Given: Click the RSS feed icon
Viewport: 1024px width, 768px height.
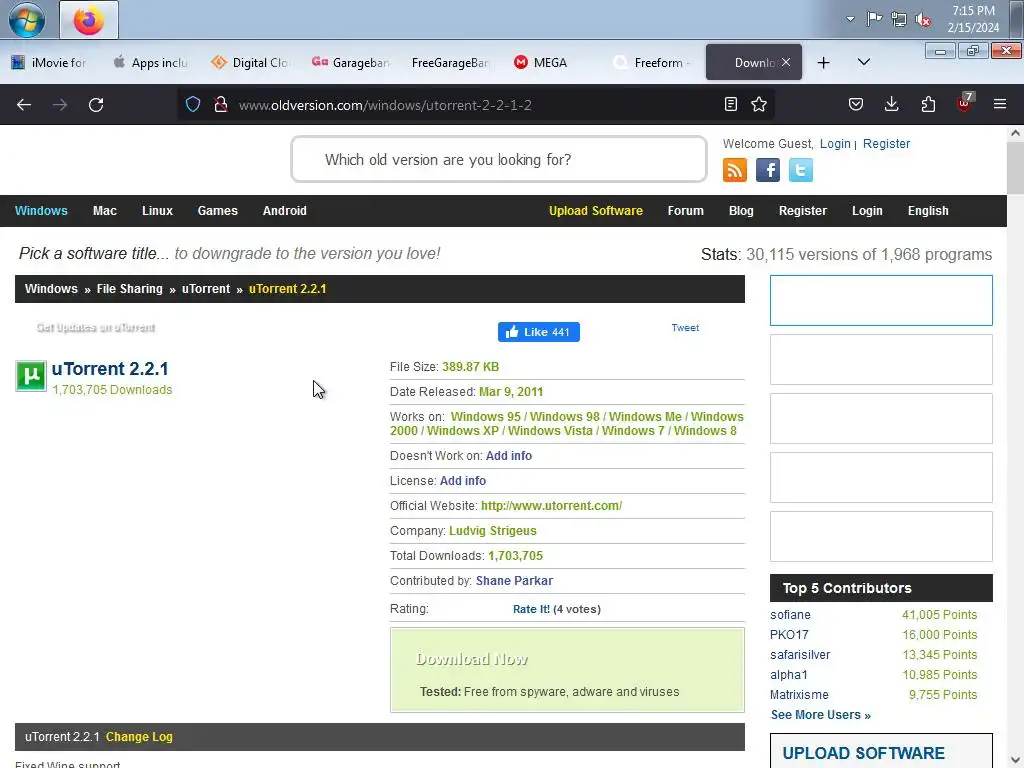Looking at the screenshot, I should point(735,170).
